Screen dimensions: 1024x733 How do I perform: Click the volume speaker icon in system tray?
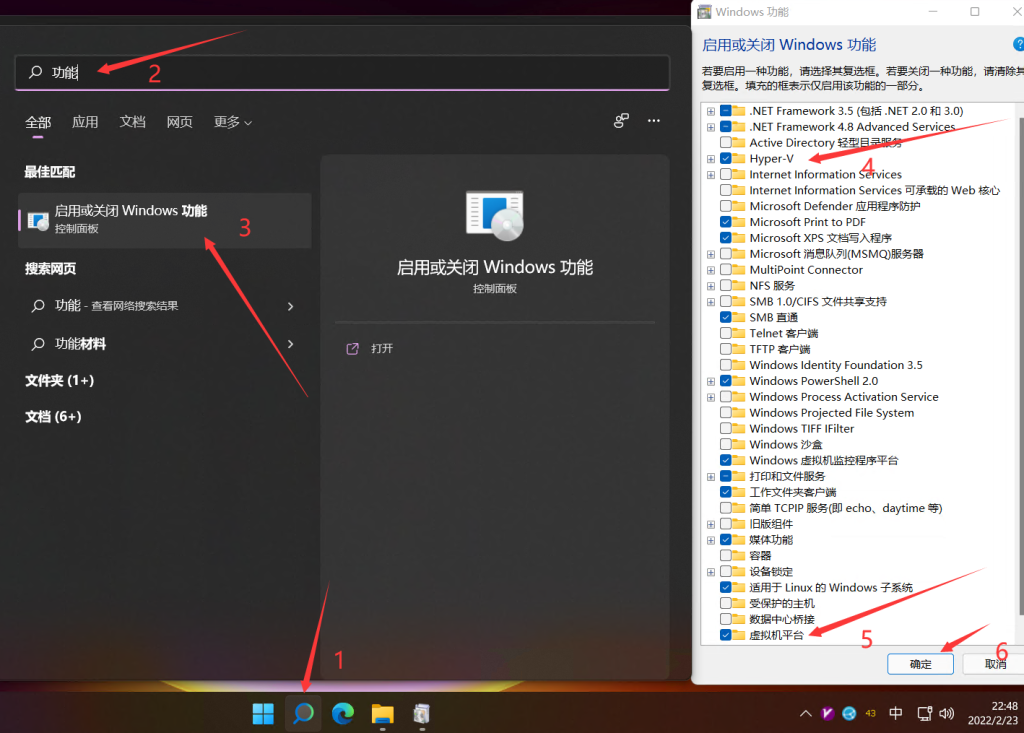pyautogui.click(x=945, y=713)
